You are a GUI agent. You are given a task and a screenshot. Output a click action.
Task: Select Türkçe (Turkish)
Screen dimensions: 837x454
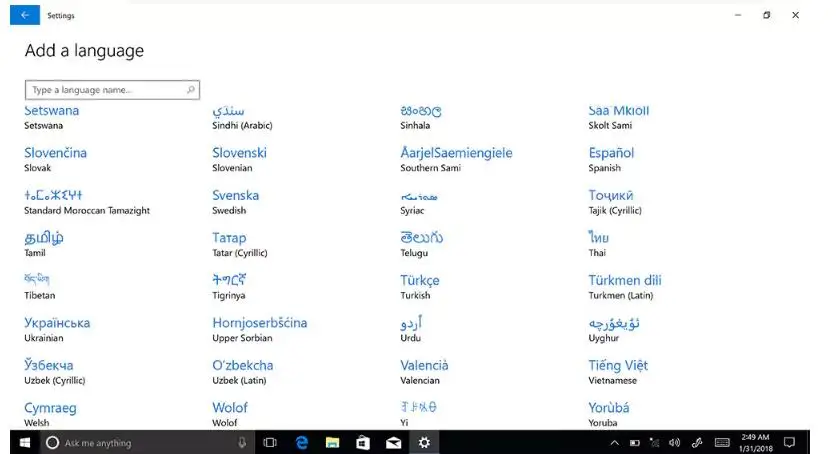tap(420, 287)
